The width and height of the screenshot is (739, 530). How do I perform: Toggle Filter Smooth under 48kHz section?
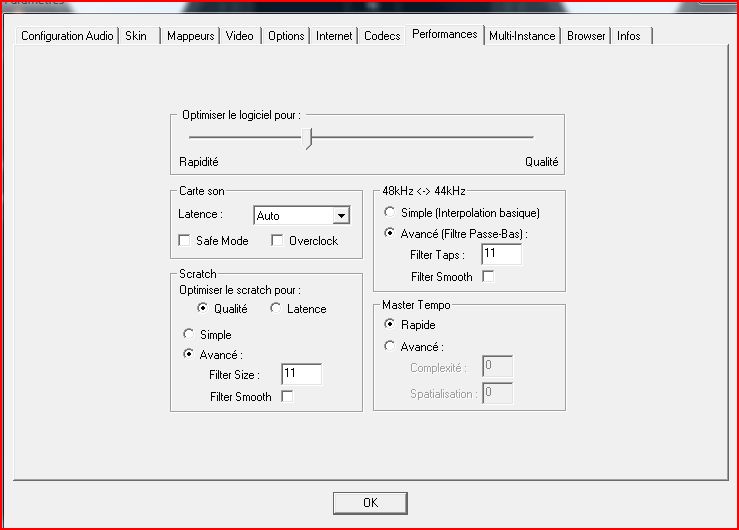pos(488,276)
